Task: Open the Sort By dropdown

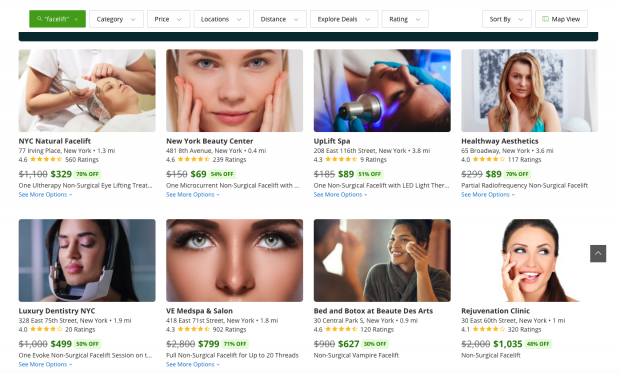Action: pyautogui.click(x=507, y=19)
